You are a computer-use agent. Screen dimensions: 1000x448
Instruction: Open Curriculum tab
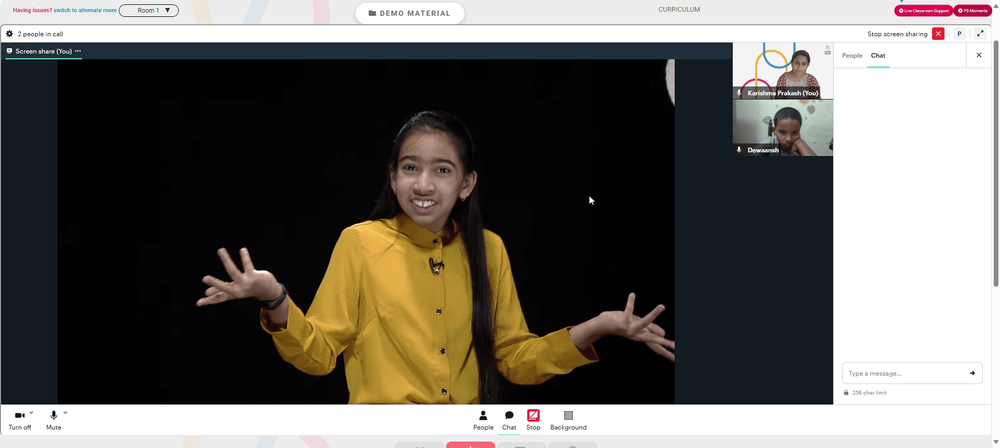tap(679, 10)
